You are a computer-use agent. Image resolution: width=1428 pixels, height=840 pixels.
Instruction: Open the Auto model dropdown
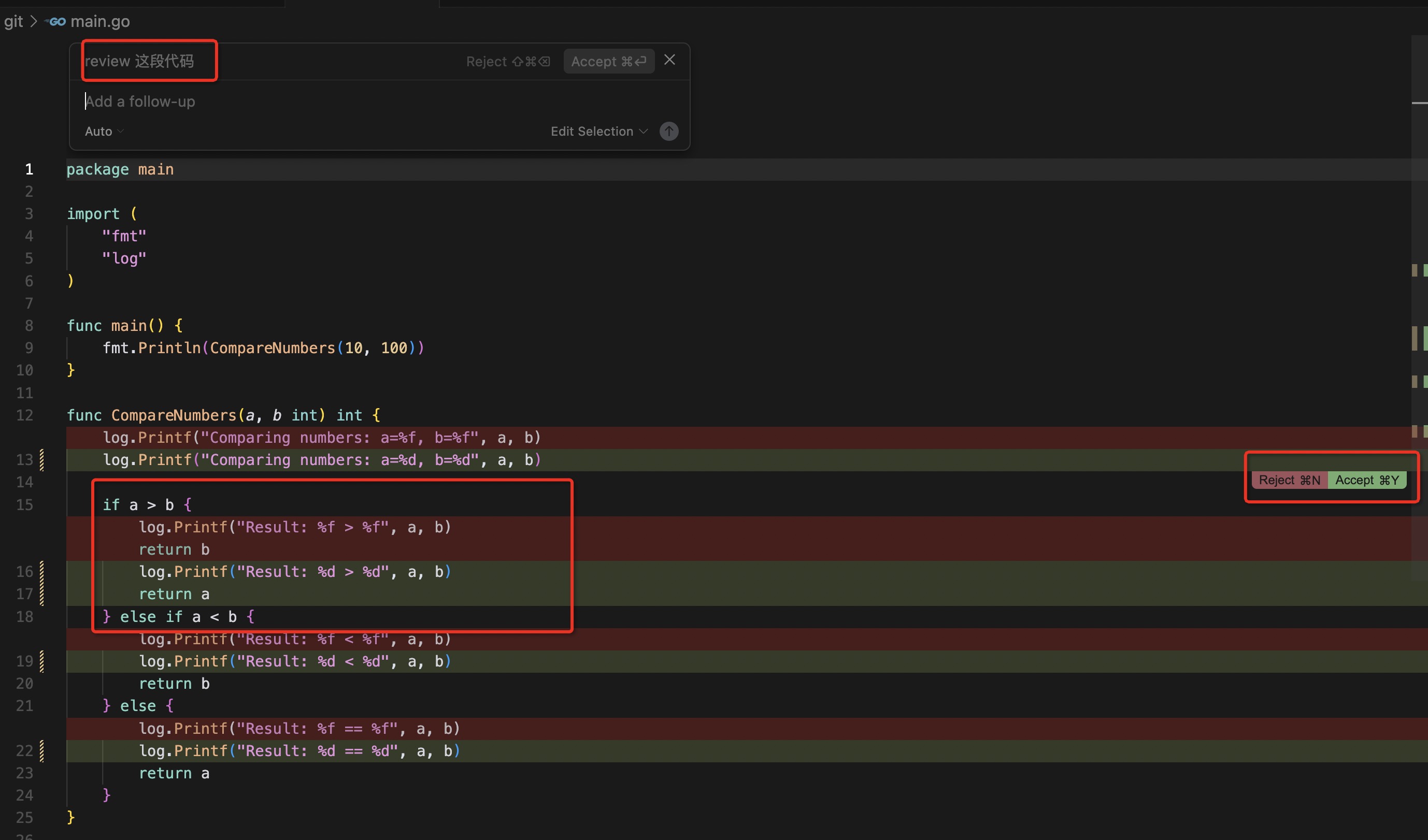(104, 132)
